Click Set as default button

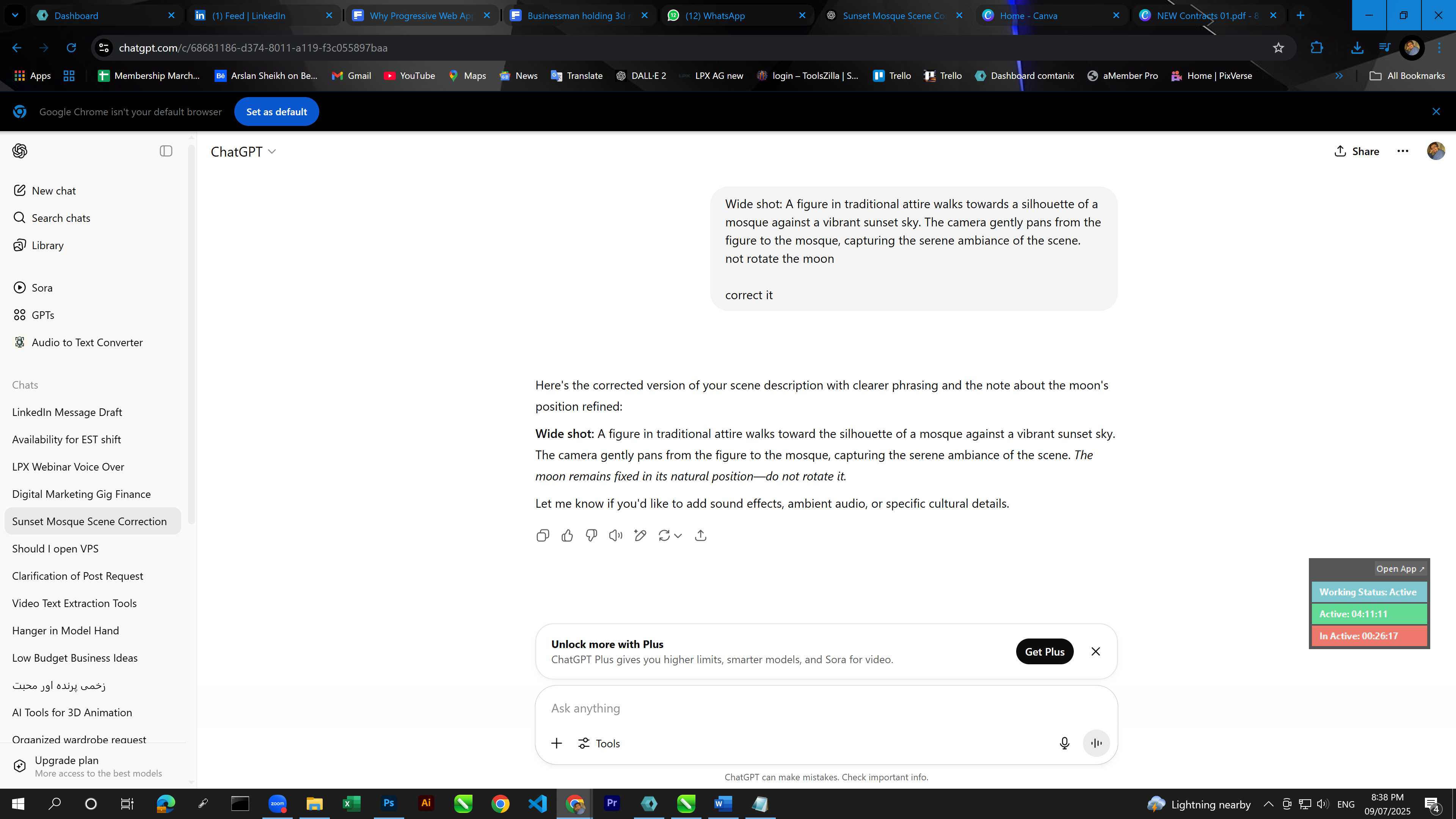point(276,112)
